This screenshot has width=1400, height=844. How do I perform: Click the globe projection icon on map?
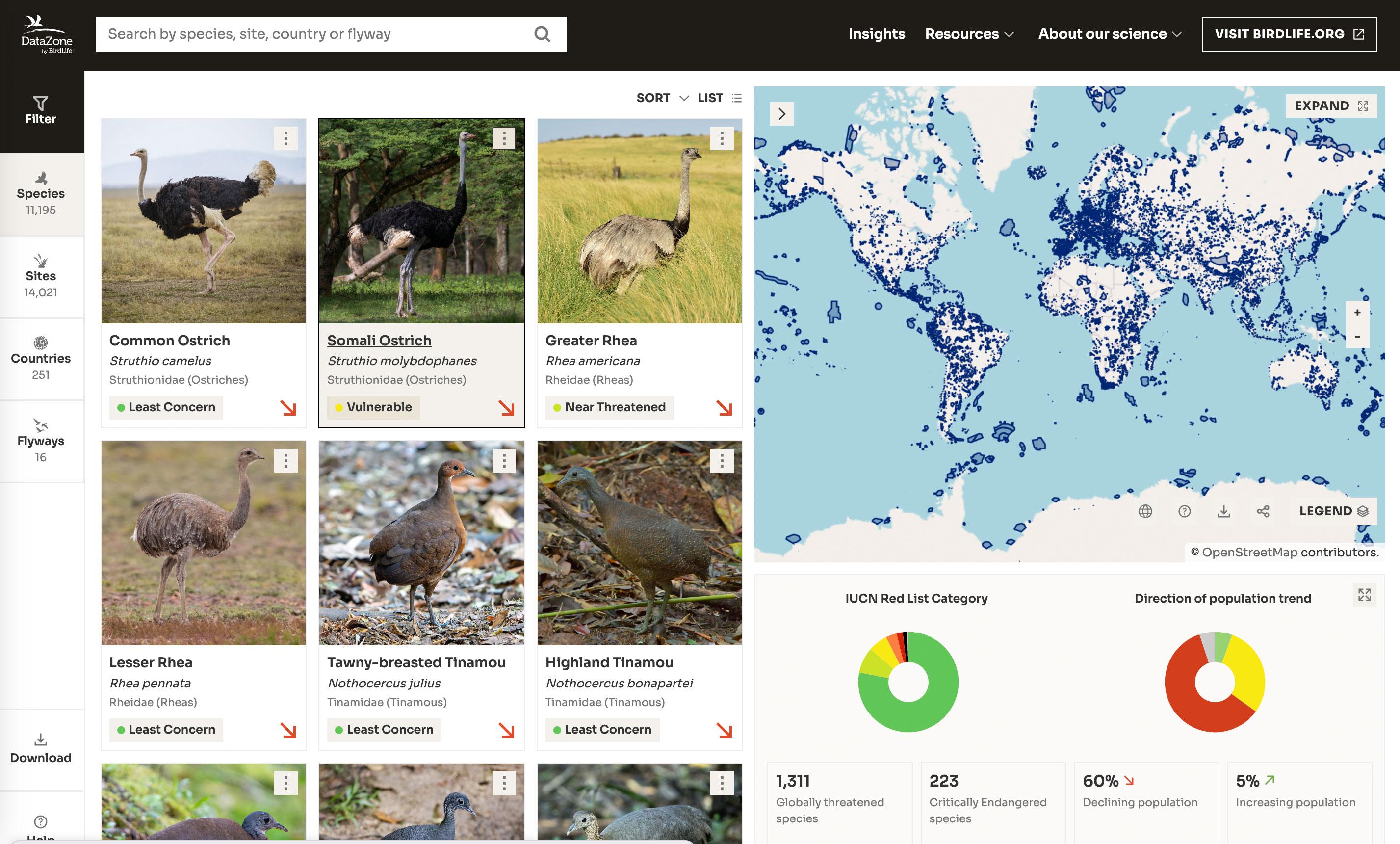coord(1145,511)
